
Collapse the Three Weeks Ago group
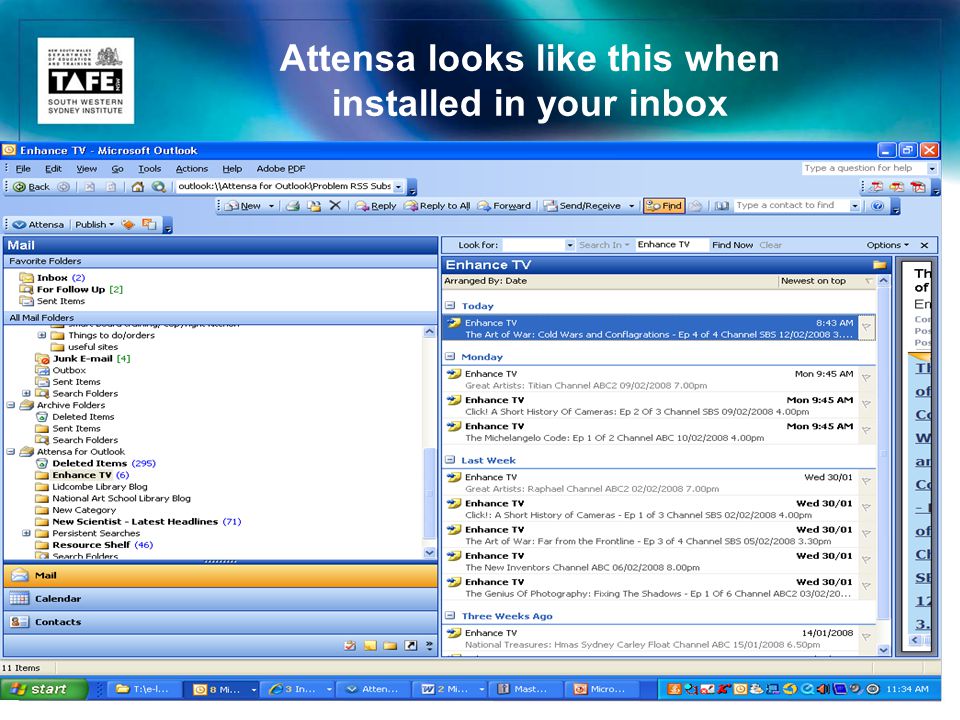click(450, 616)
